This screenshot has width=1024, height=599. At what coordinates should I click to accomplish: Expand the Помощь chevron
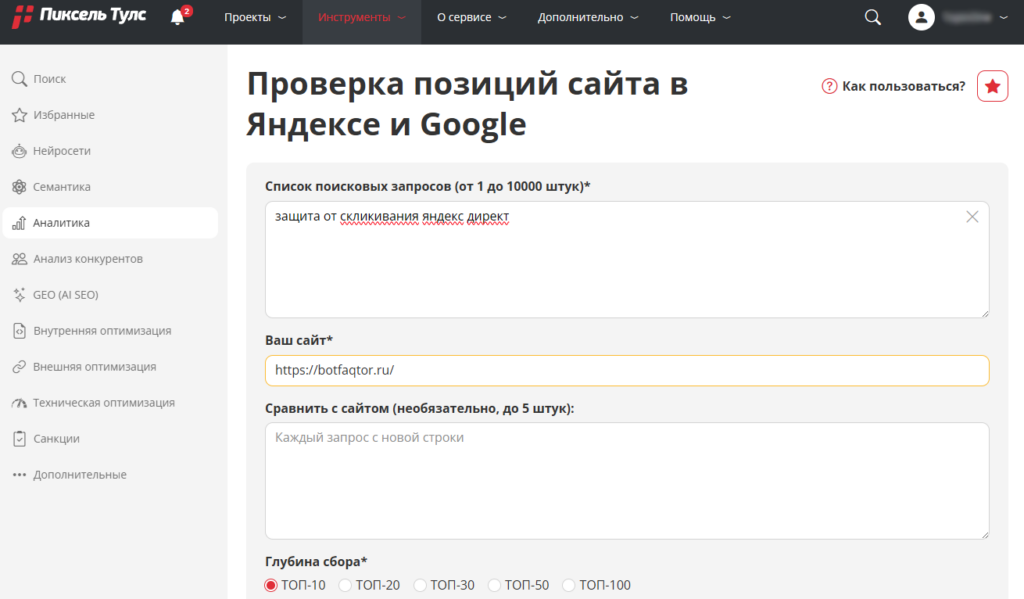[726, 18]
